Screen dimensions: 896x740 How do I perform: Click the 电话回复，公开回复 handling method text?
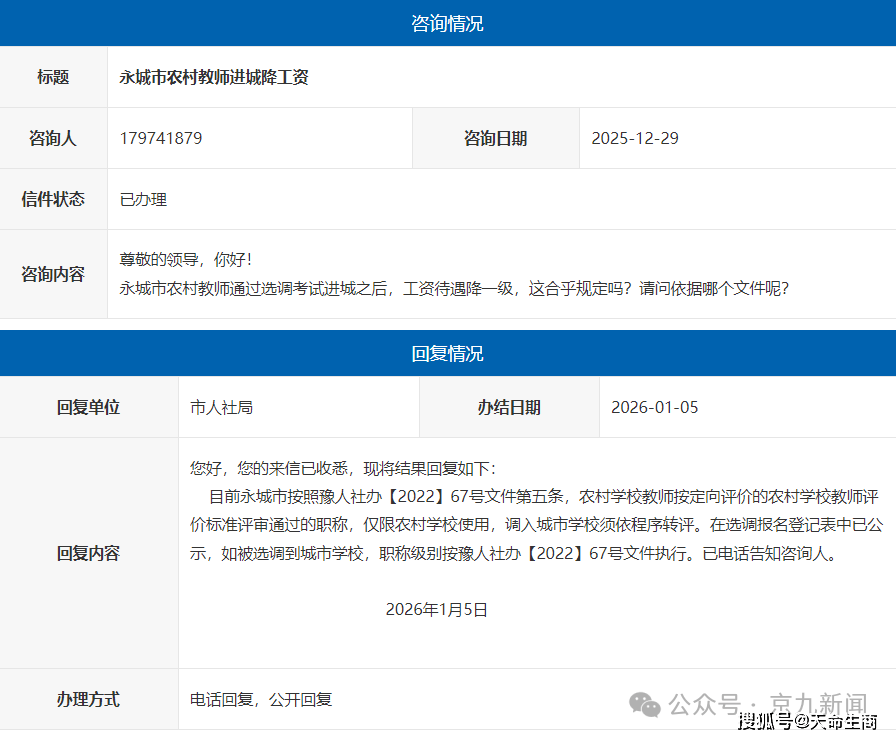tap(261, 699)
